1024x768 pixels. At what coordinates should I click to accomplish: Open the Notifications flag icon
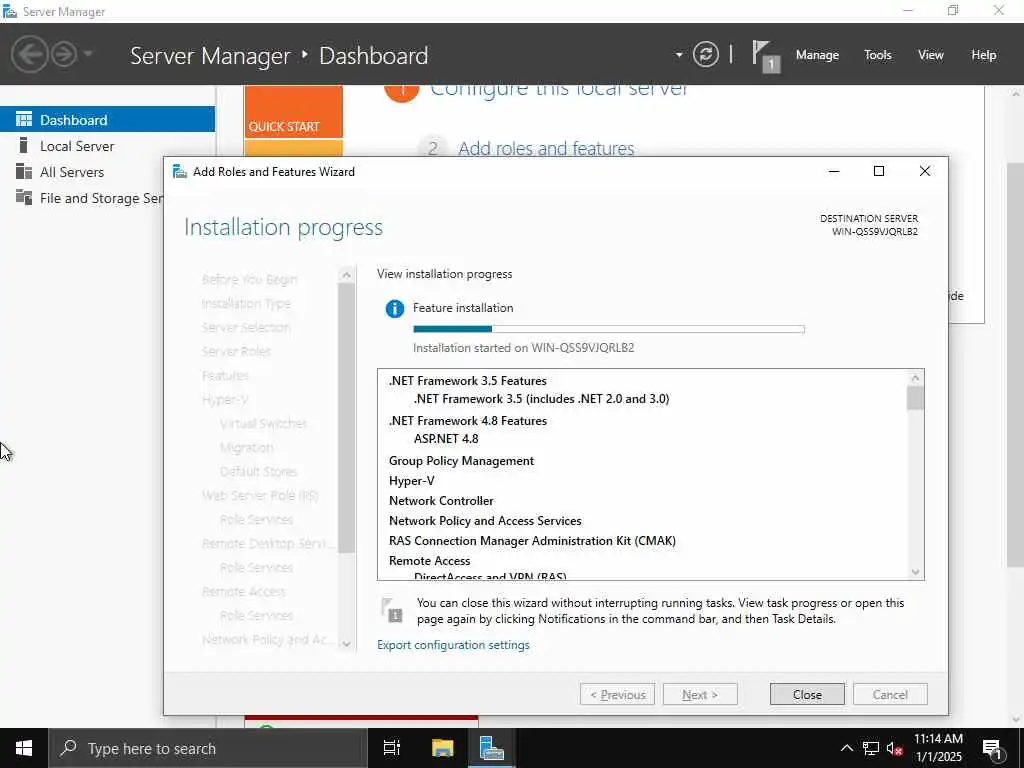pyautogui.click(x=765, y=56)
